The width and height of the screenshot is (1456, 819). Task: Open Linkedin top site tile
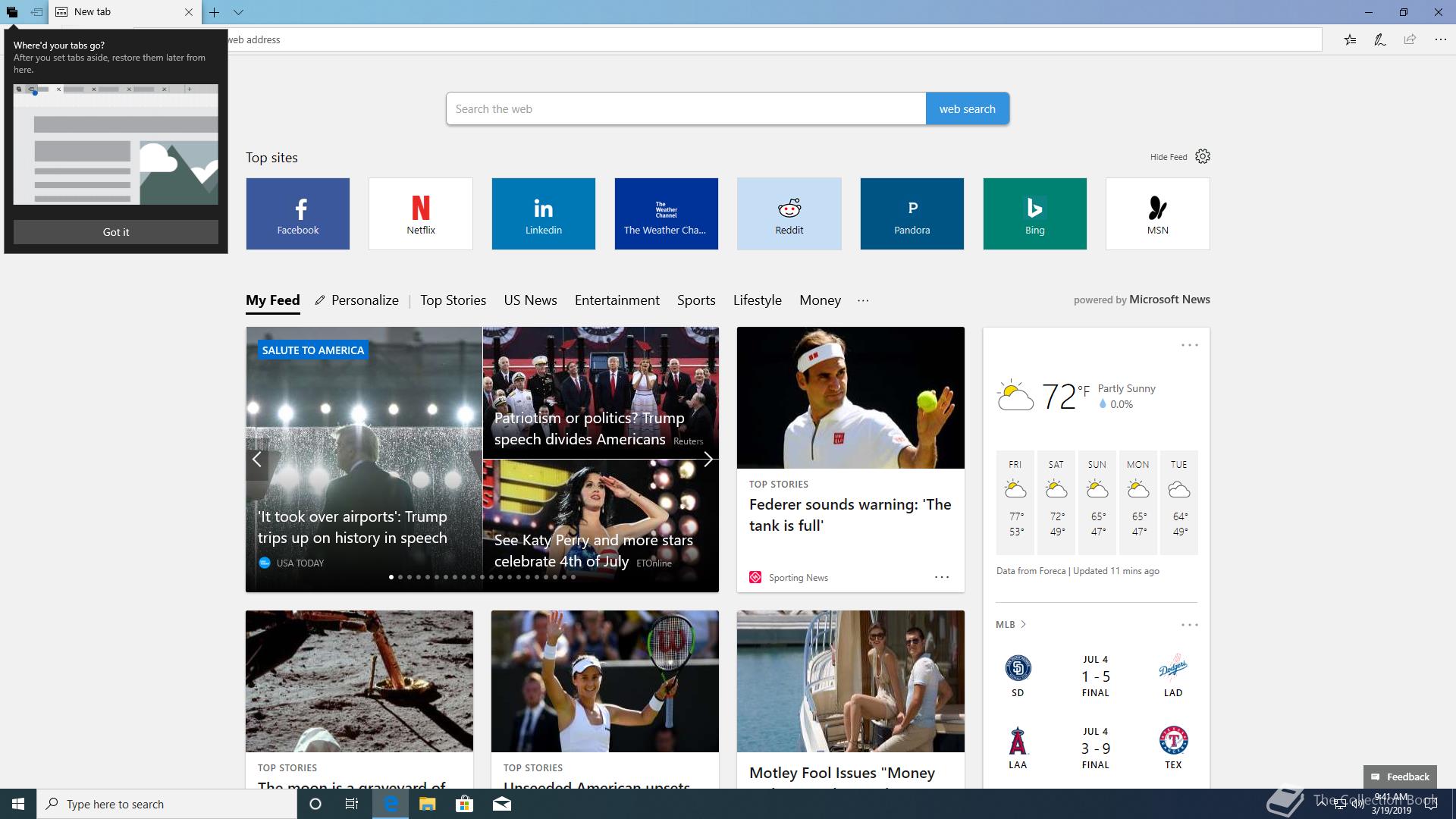pyautogui.click(x=544, y=214)
